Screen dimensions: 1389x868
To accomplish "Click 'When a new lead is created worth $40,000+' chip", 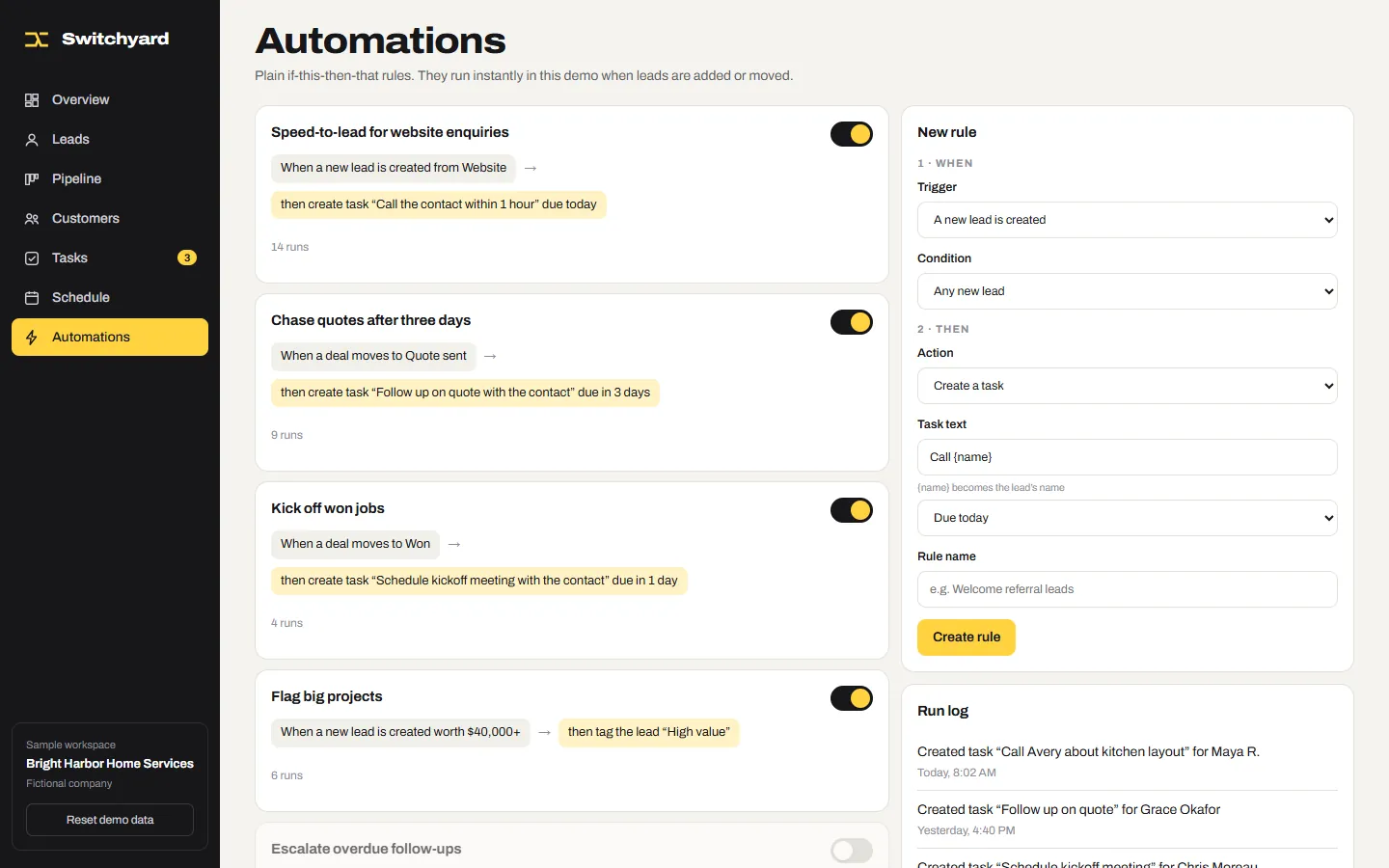I will click(400, 732).
